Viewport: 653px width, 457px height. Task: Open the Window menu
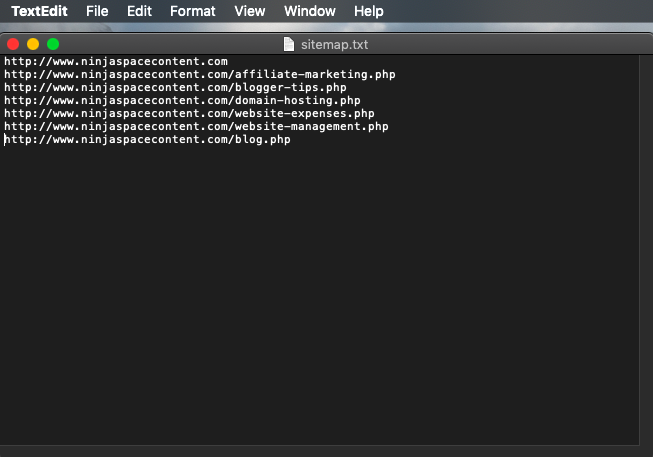(x=310, y=11)
